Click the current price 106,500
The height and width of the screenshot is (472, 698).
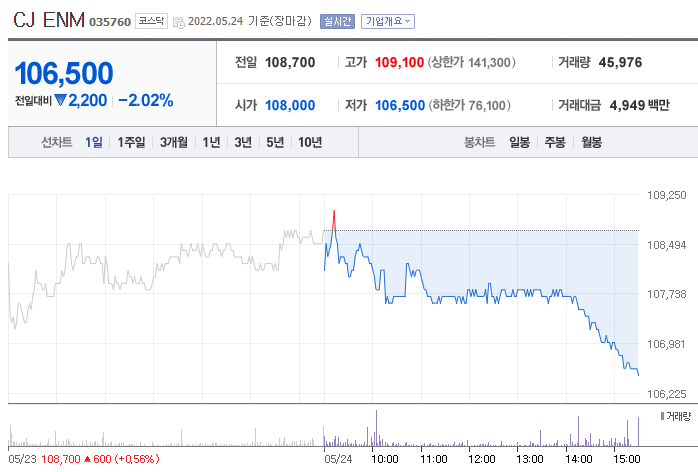pos(64,73)
